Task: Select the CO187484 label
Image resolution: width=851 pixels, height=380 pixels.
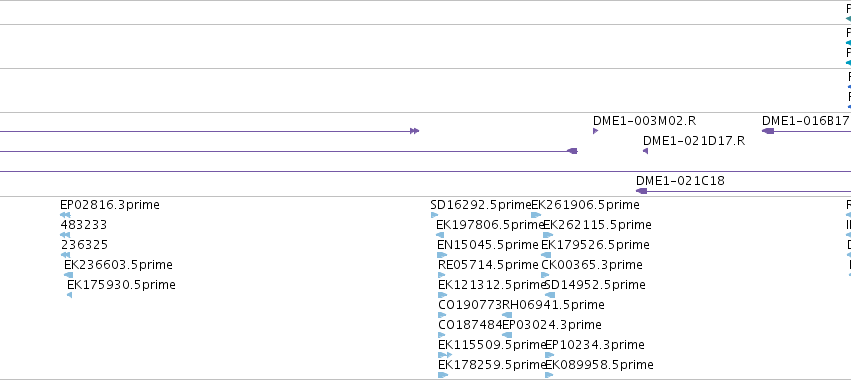Action: click(471, 325)
